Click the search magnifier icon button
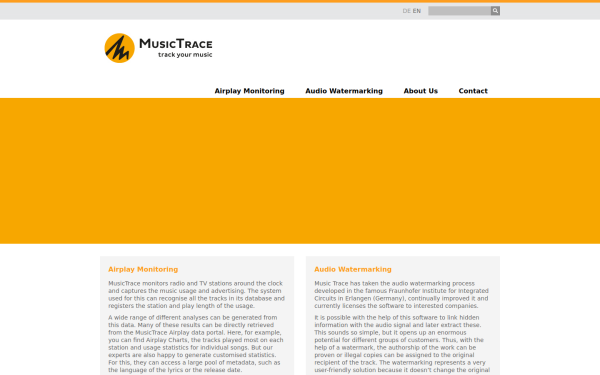 495,11
